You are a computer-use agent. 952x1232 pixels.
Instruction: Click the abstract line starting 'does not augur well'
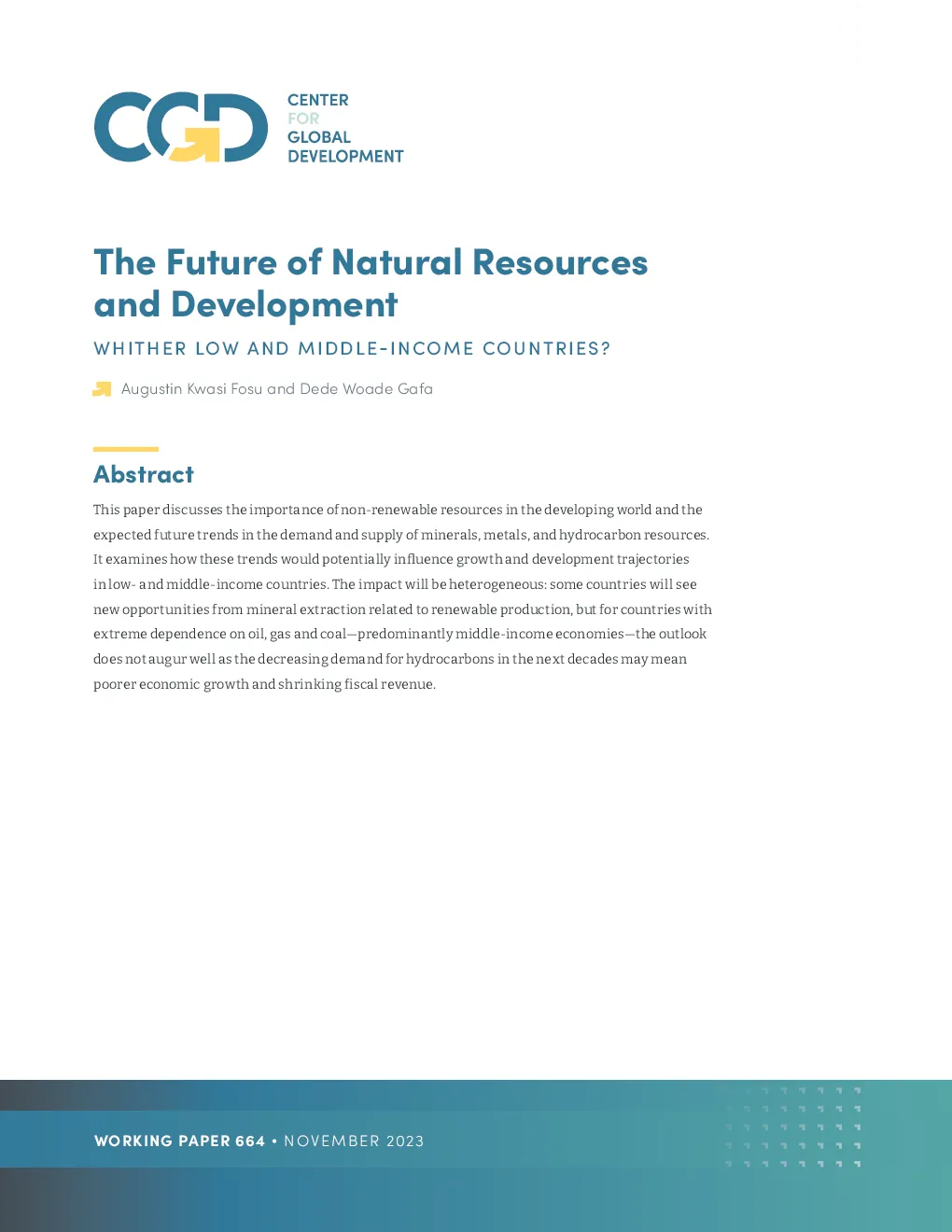[x=390, y=659]
